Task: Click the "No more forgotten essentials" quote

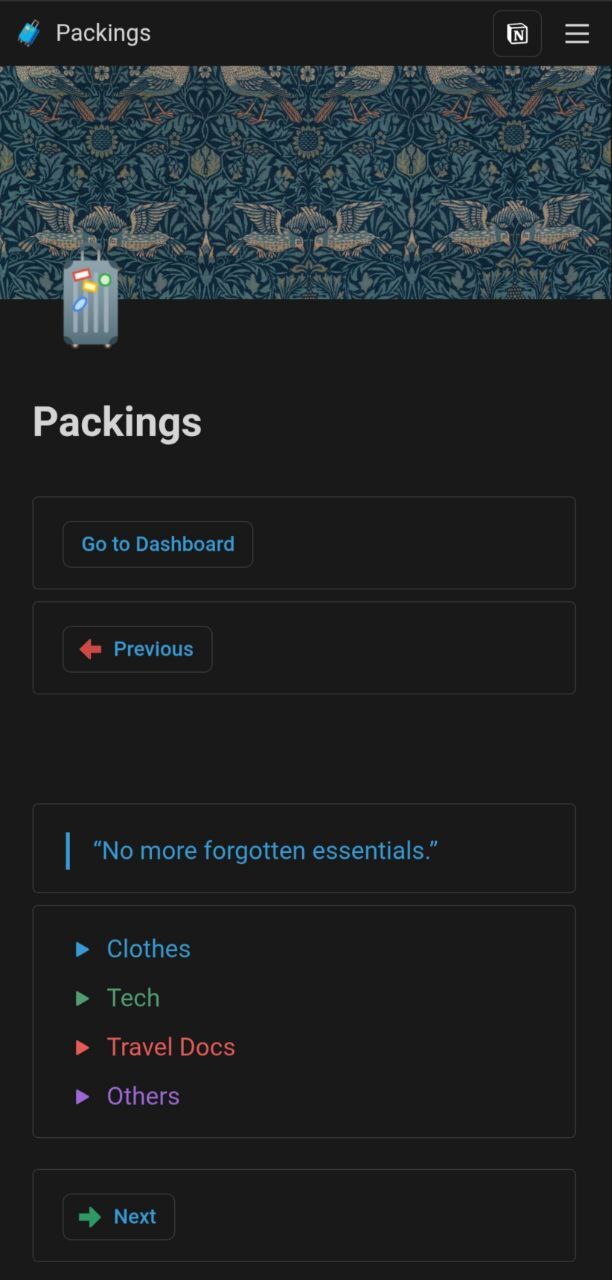Action: [265, 851]
